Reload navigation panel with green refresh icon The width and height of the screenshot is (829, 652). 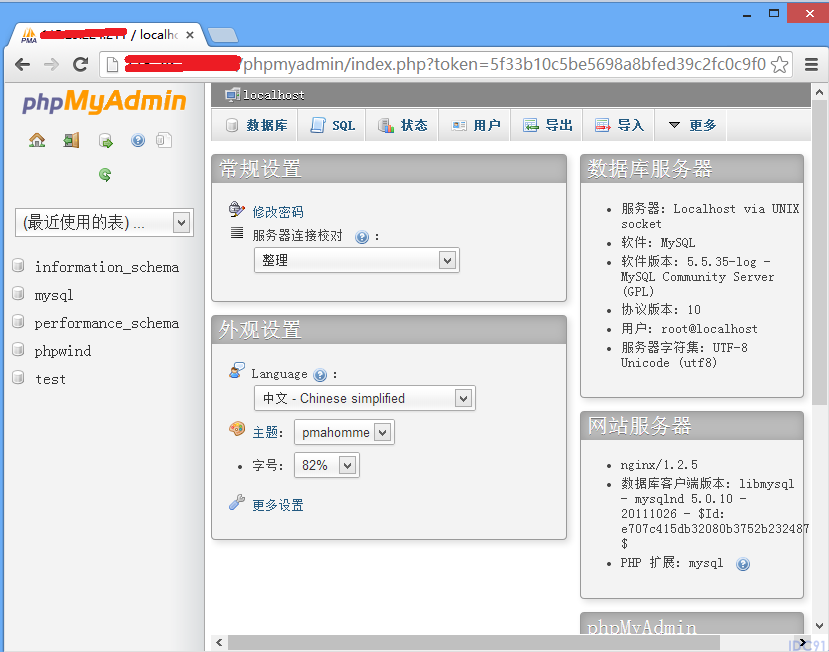pyautogui.click(x=105, y=175)
